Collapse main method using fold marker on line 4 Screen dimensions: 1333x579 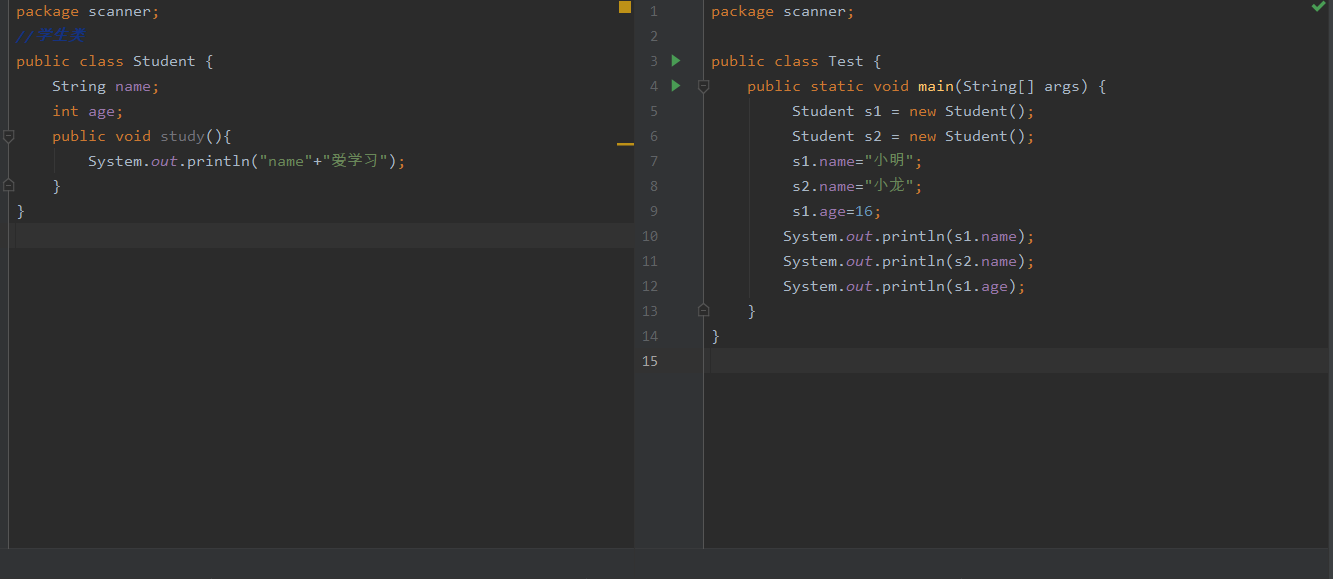point(703,86)
